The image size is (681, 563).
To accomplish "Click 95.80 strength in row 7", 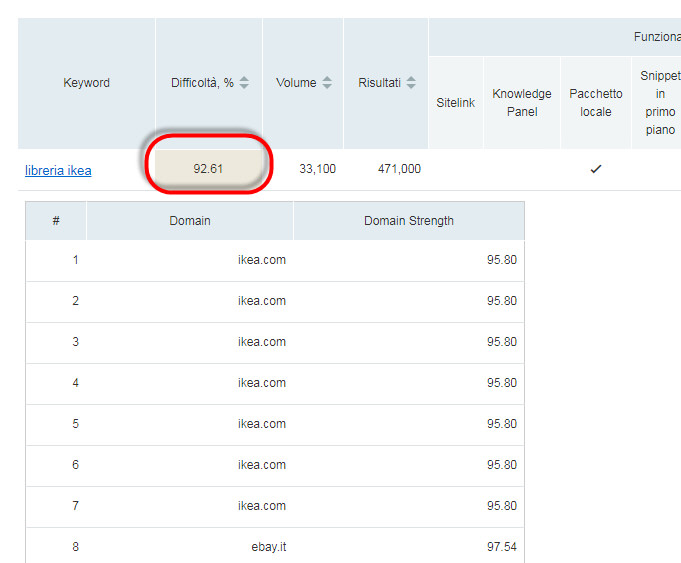I will (502, 506).
